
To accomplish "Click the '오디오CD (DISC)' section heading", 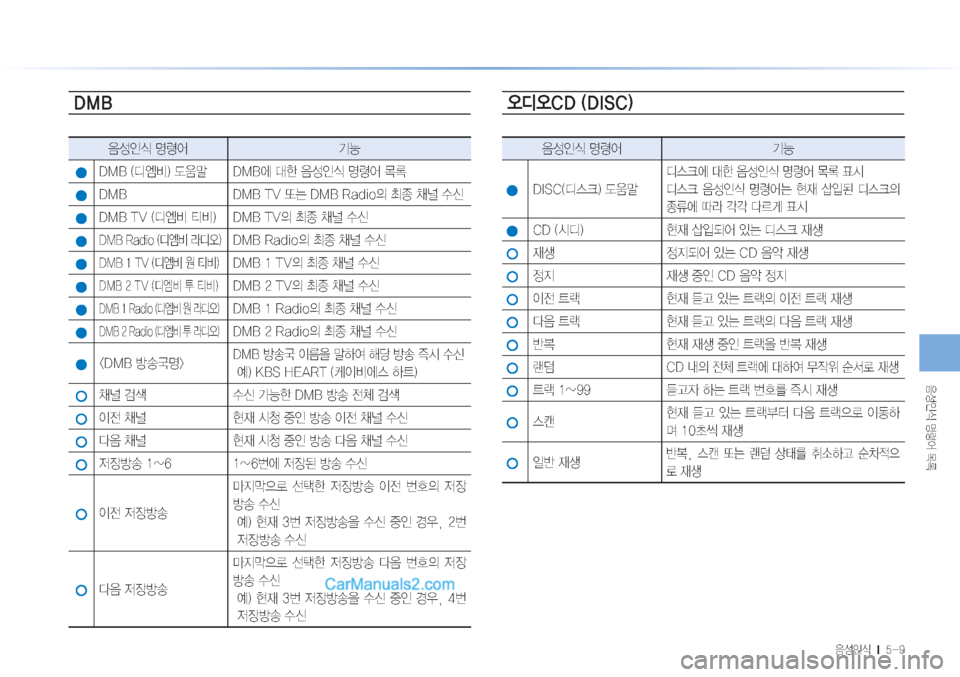I will pyautogui.click(x=569, y=102).
